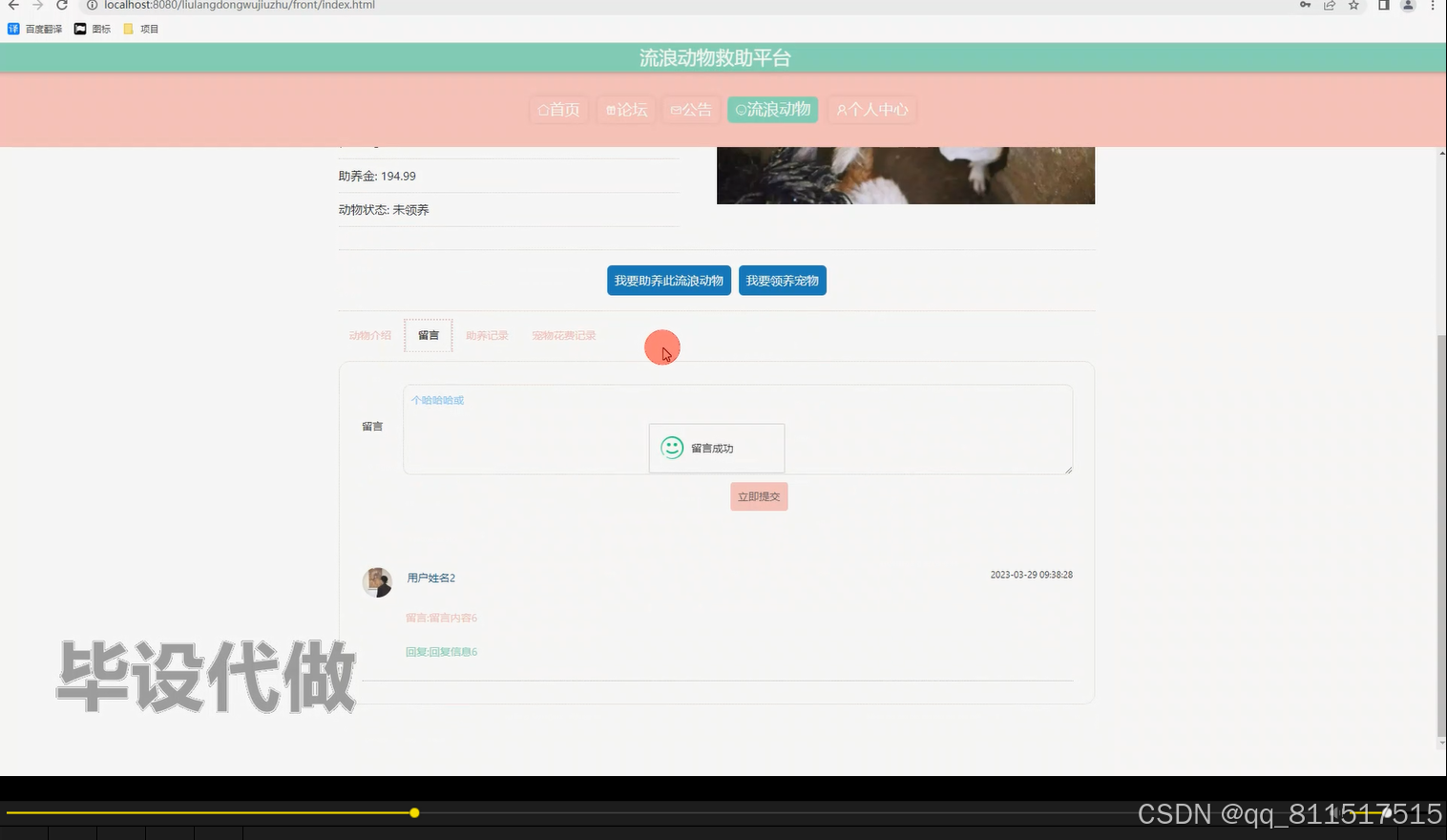Click the 流浪动物救助平台 site title

[x=715, y=58]
